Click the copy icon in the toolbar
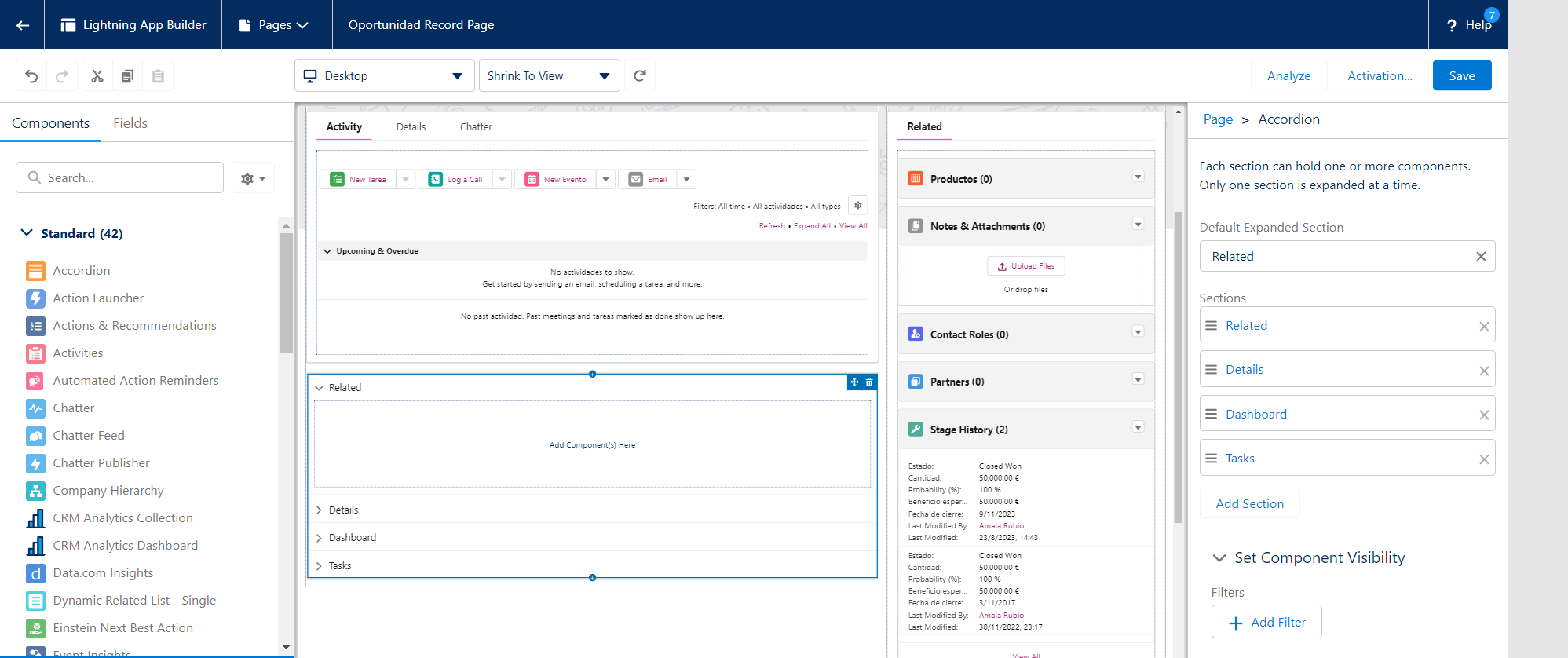The image size is (1568, 658). pos(127,76)
